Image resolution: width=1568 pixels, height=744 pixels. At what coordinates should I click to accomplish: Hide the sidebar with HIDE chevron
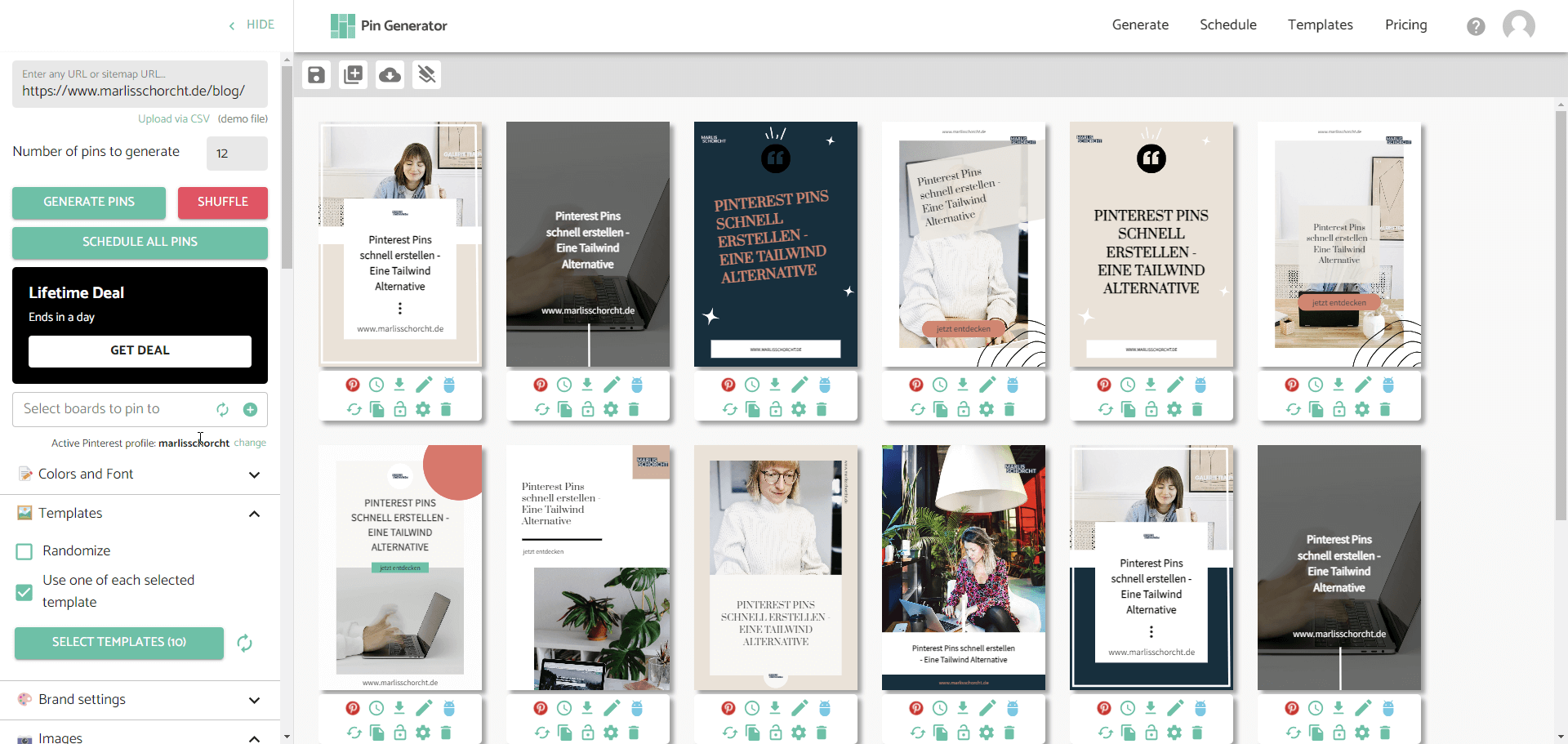(x=252, y=25)
